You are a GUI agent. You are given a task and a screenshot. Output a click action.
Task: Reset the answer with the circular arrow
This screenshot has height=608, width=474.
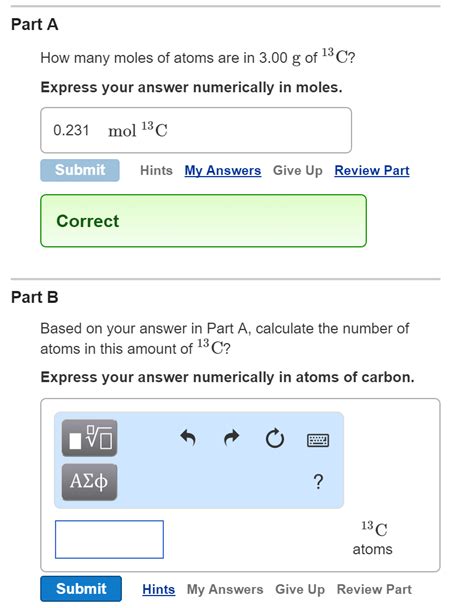coord(275,439)
